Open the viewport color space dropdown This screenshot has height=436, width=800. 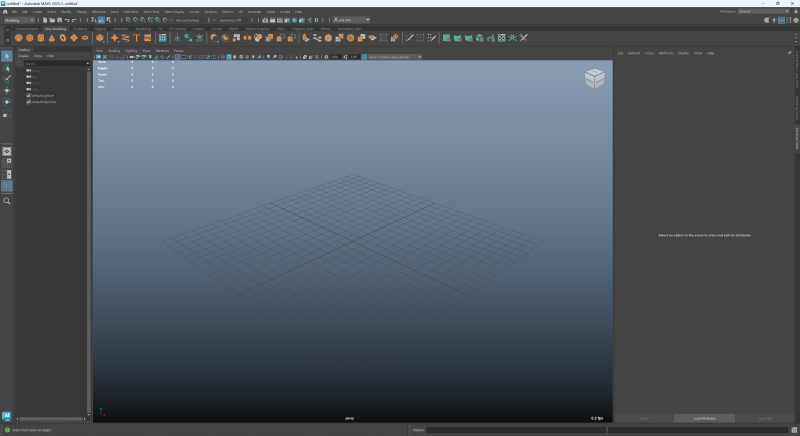click(x=394, y=57)
